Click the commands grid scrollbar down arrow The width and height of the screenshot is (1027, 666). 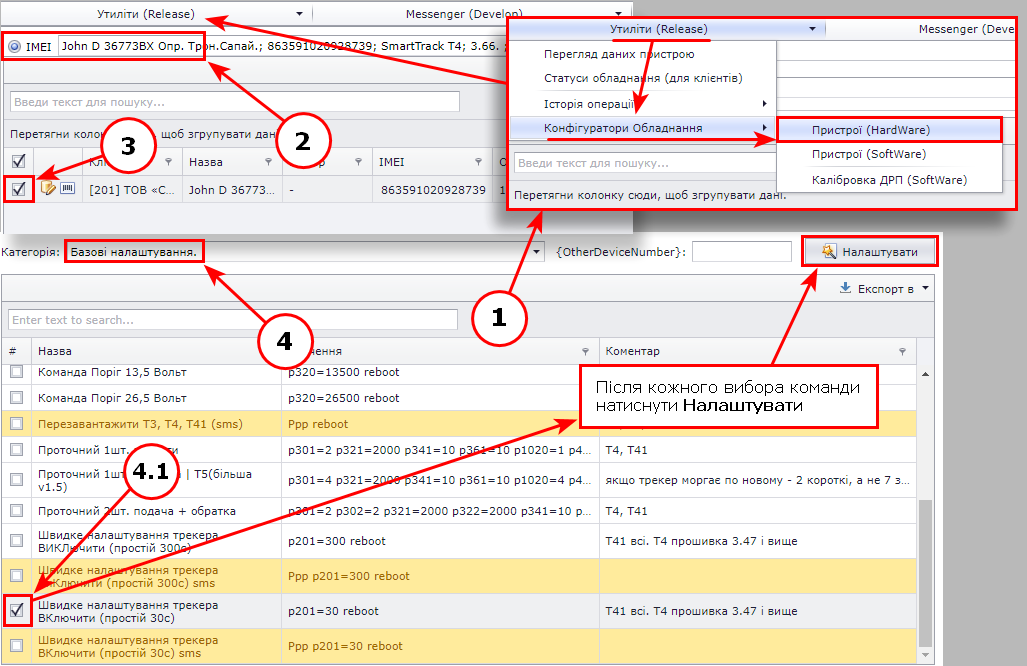(925, 655)
